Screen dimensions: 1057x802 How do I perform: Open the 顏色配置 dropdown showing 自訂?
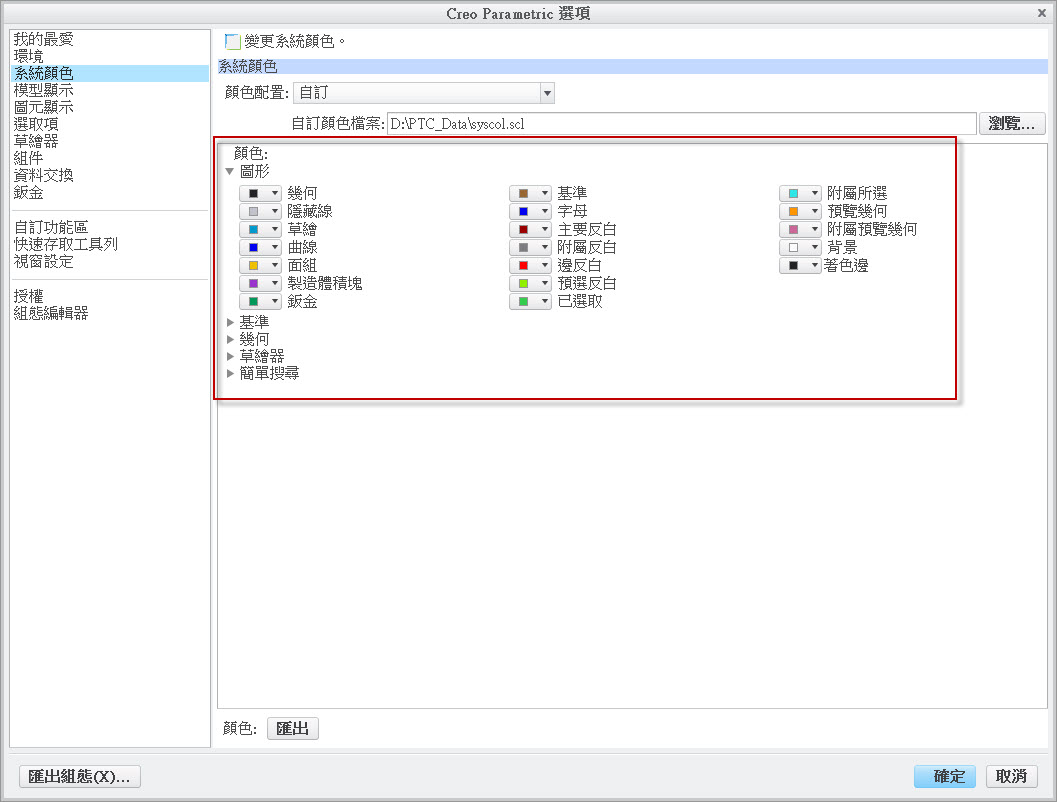pyautogui.click(x=546, y=92)
